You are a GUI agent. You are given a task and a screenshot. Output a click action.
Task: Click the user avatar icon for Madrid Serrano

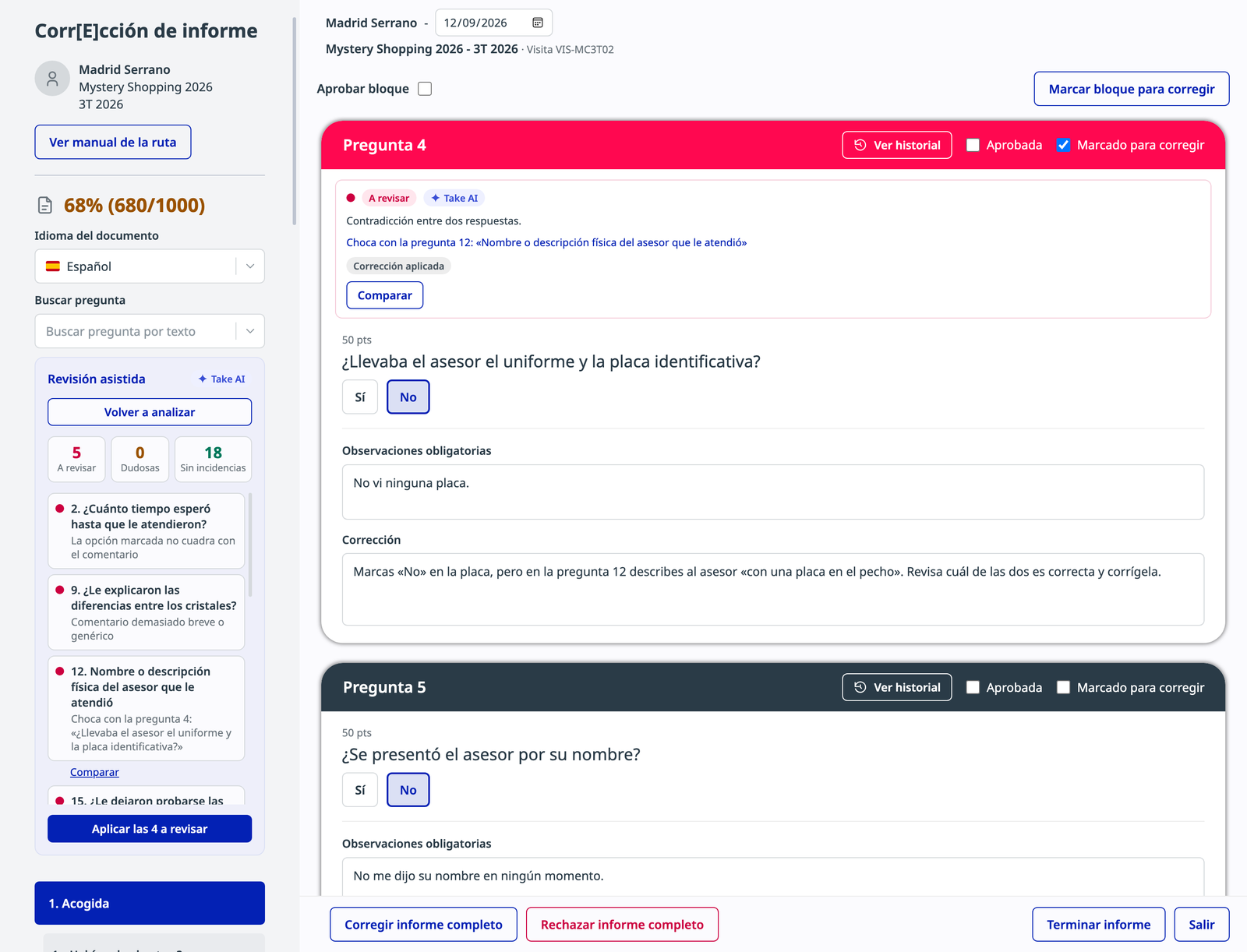[52, 79]
